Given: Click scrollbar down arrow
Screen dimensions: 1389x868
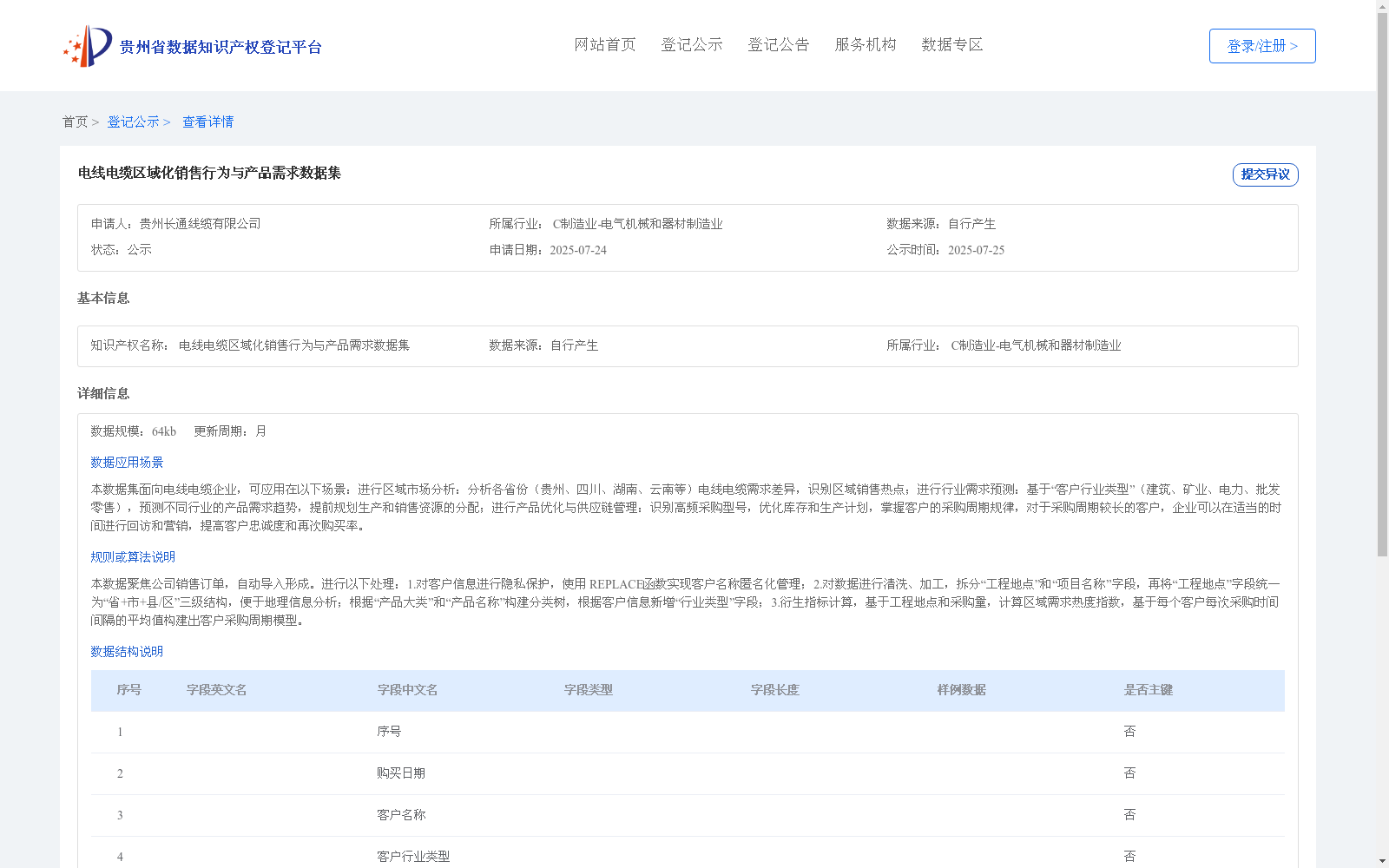Looking at the screenshot, I should [x=1382, y=861].
